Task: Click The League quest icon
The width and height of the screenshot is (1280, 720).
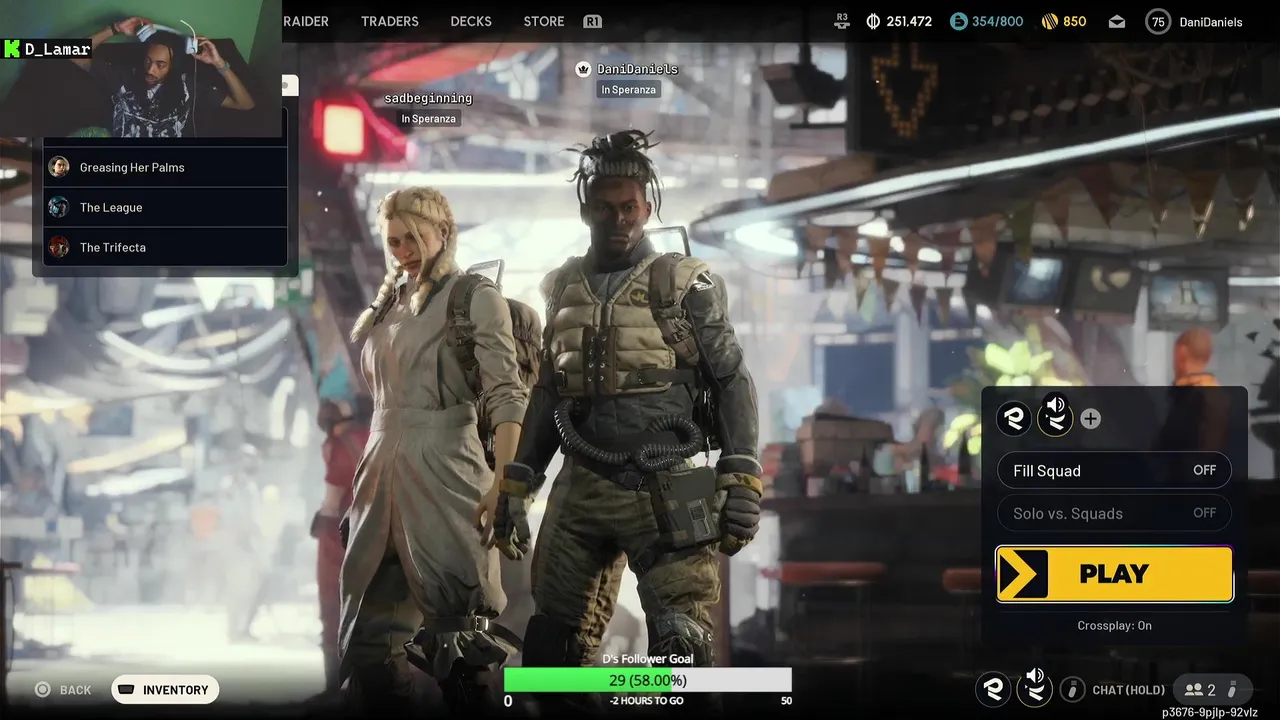Action: pos(59,207)
